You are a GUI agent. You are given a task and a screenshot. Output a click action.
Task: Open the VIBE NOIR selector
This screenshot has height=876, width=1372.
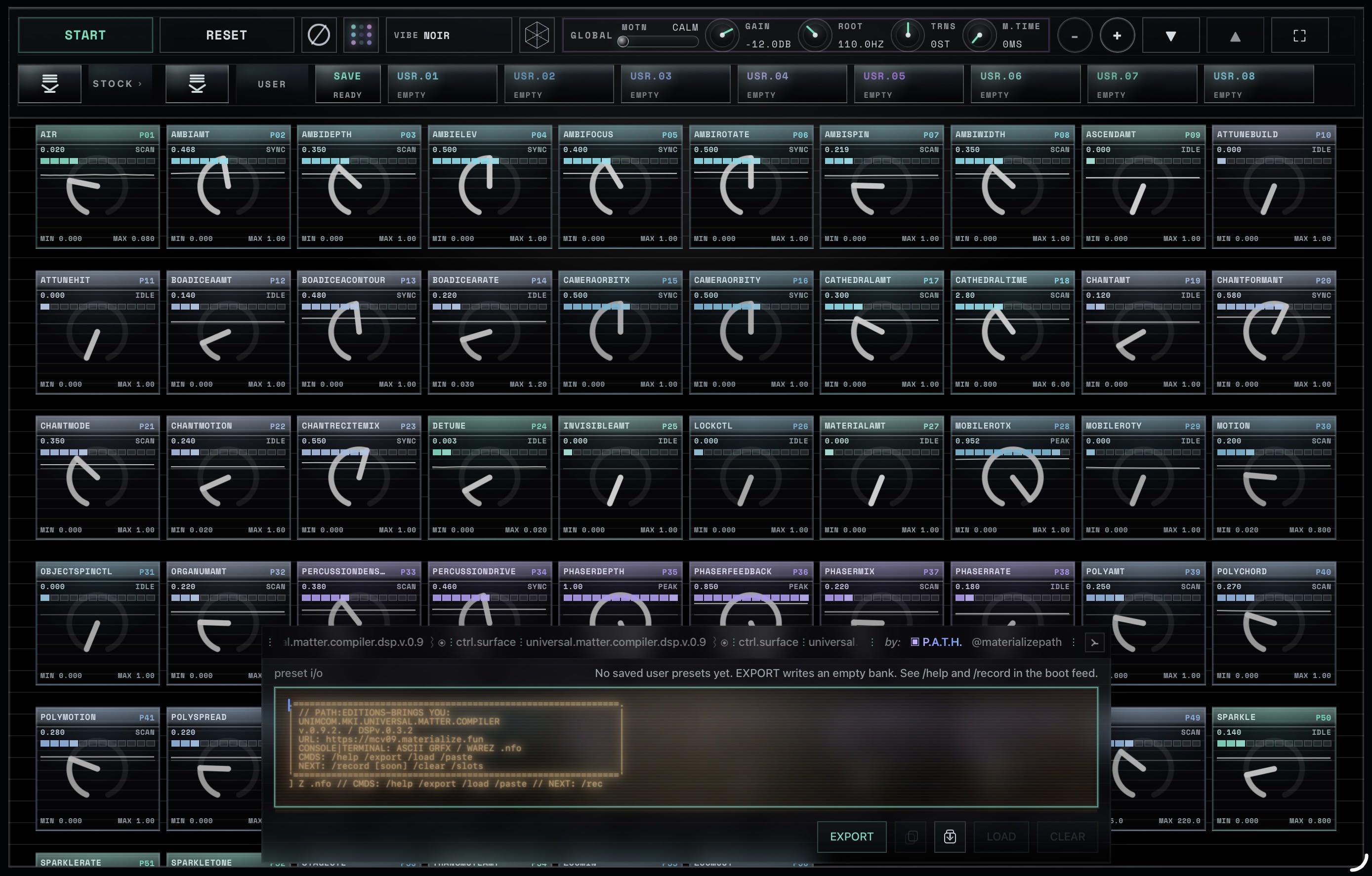[x=449, y=36]
